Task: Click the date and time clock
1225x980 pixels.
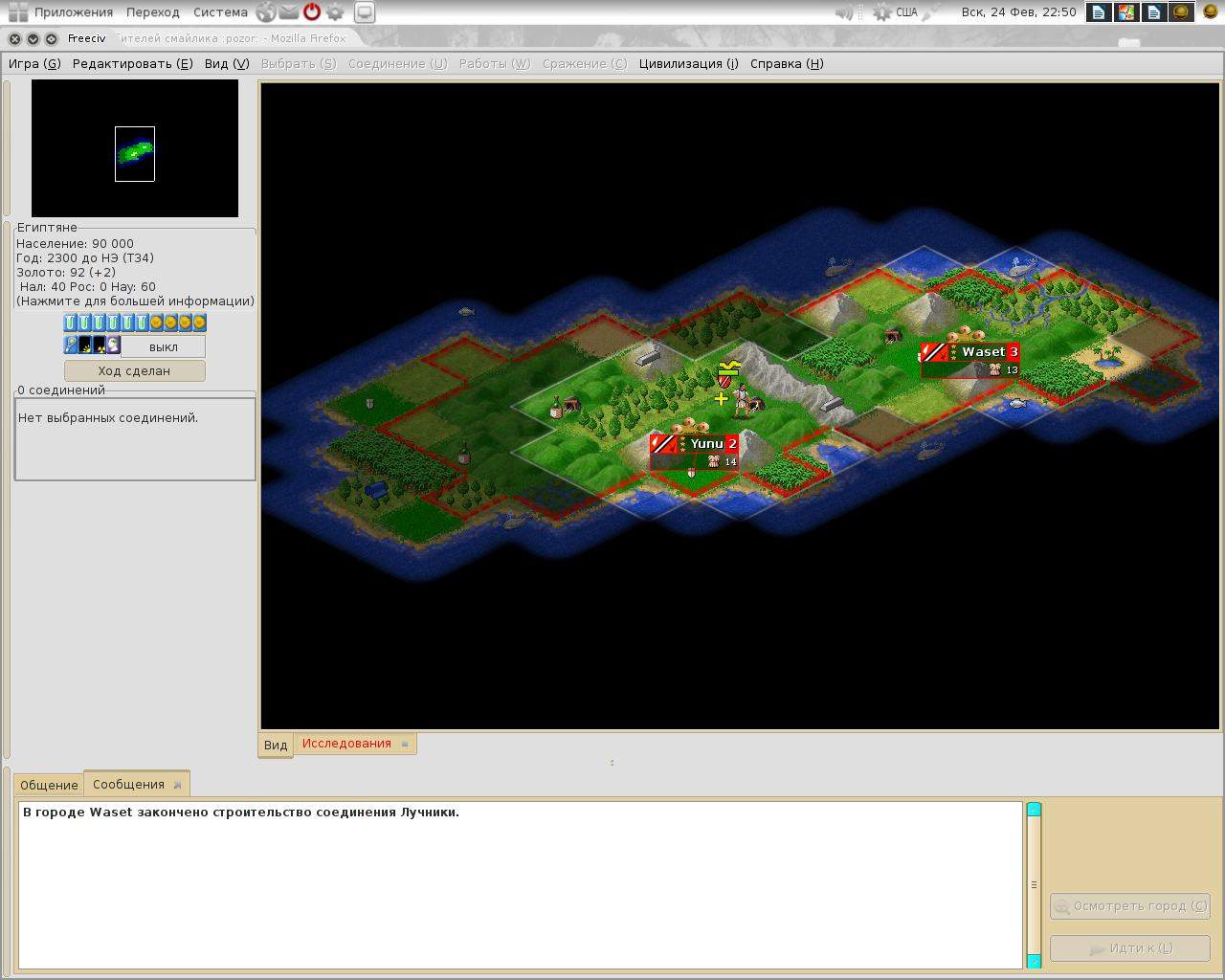Action: (x=1019, y=12)
